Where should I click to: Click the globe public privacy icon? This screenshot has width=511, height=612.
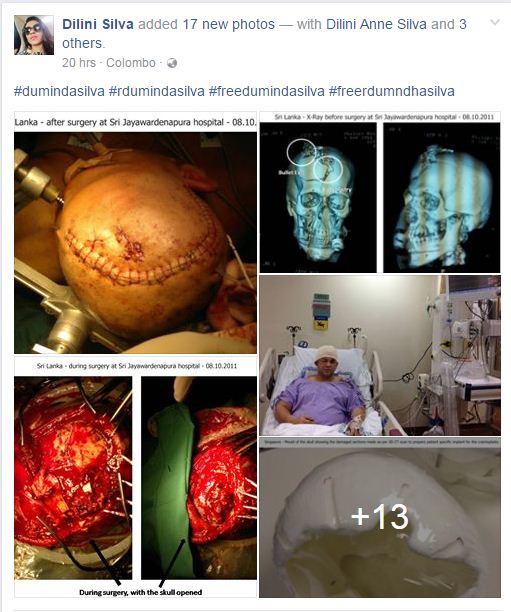click(172, 63)
